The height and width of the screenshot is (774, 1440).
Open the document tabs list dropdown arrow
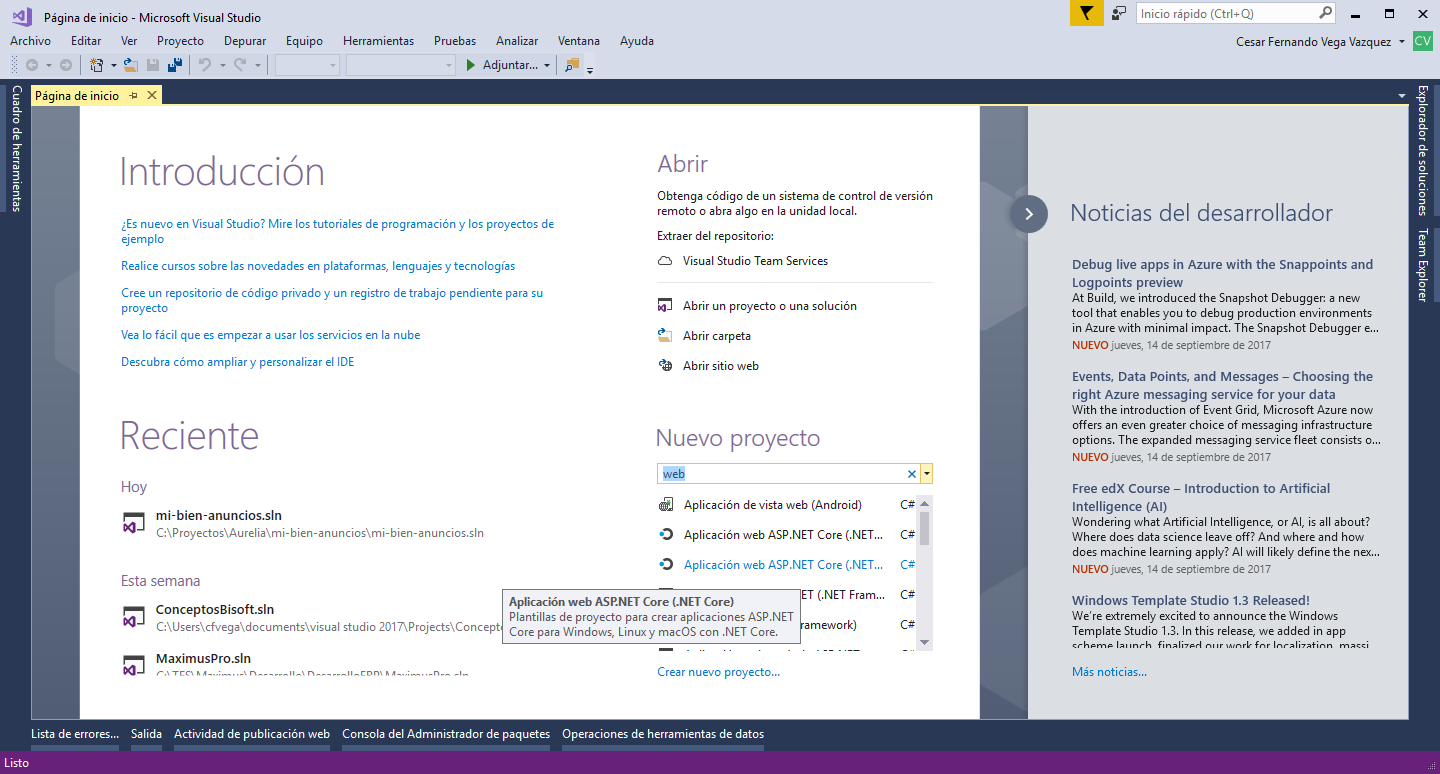coord(1403,96)
